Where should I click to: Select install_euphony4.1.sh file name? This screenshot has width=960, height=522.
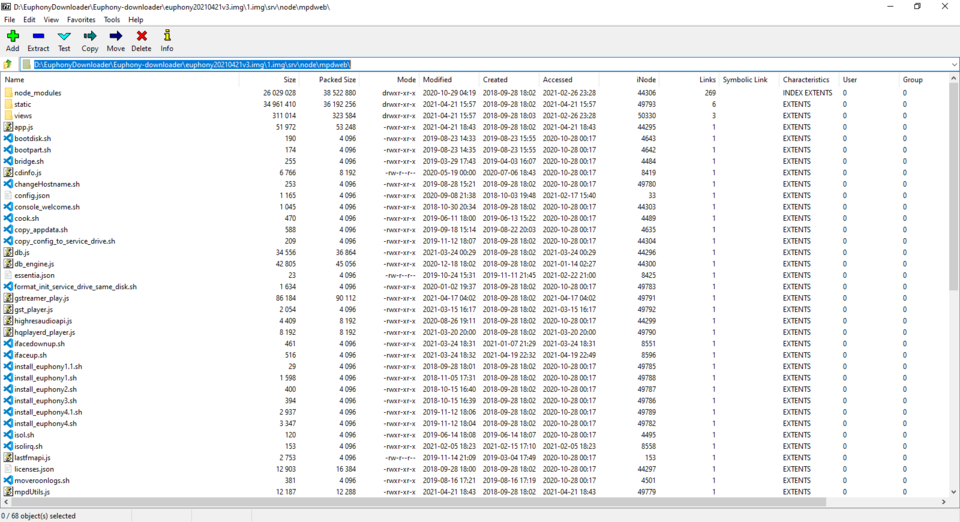click(48, 412)
